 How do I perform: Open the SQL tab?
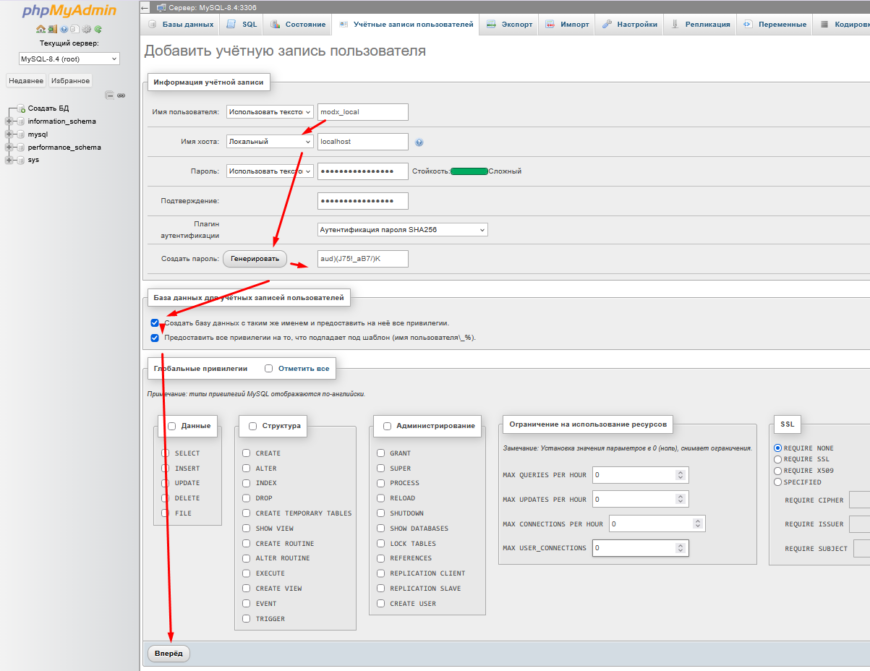tap(242, 24)
